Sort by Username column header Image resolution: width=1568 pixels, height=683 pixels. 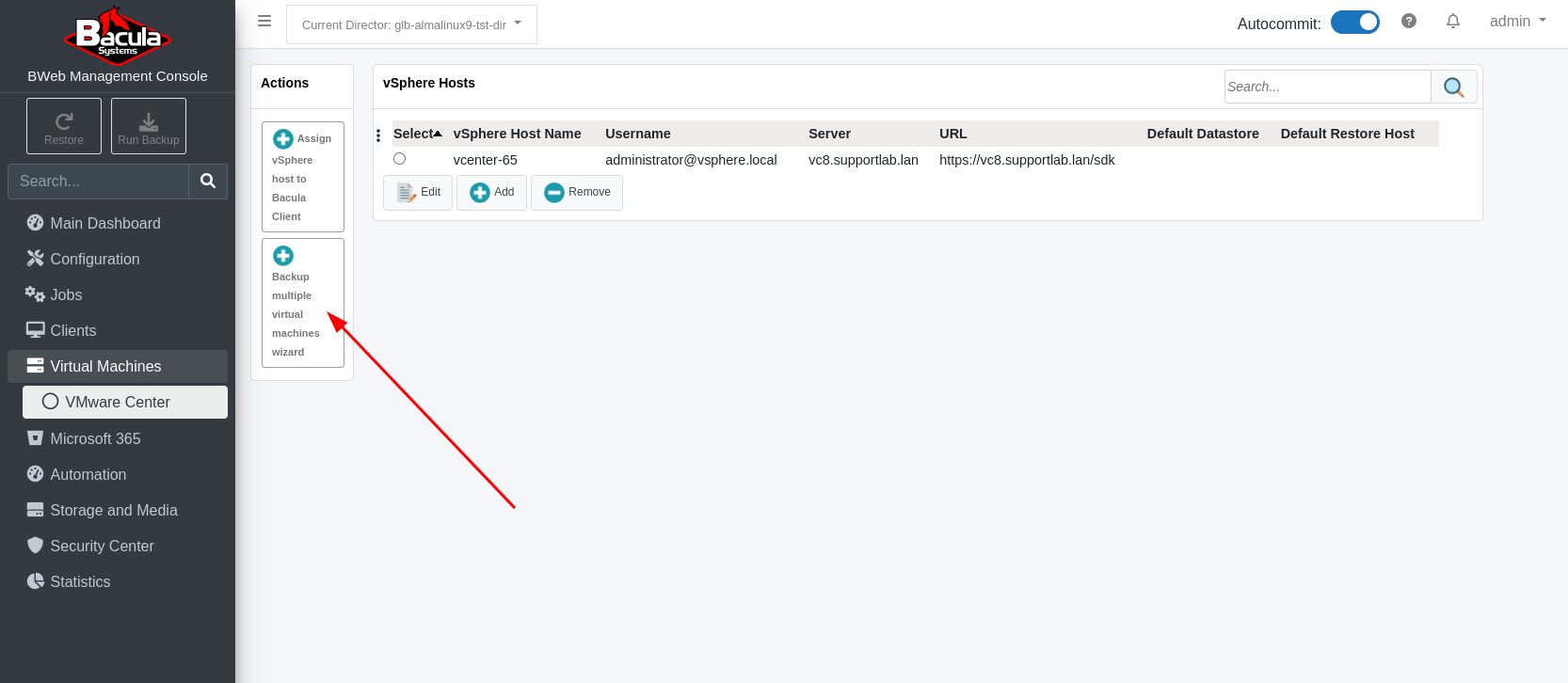coord(638,134)
